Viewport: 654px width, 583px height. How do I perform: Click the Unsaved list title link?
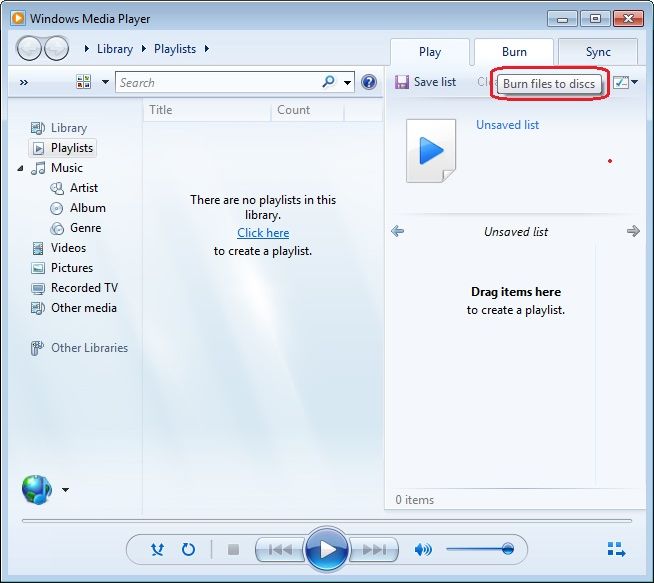507,125
